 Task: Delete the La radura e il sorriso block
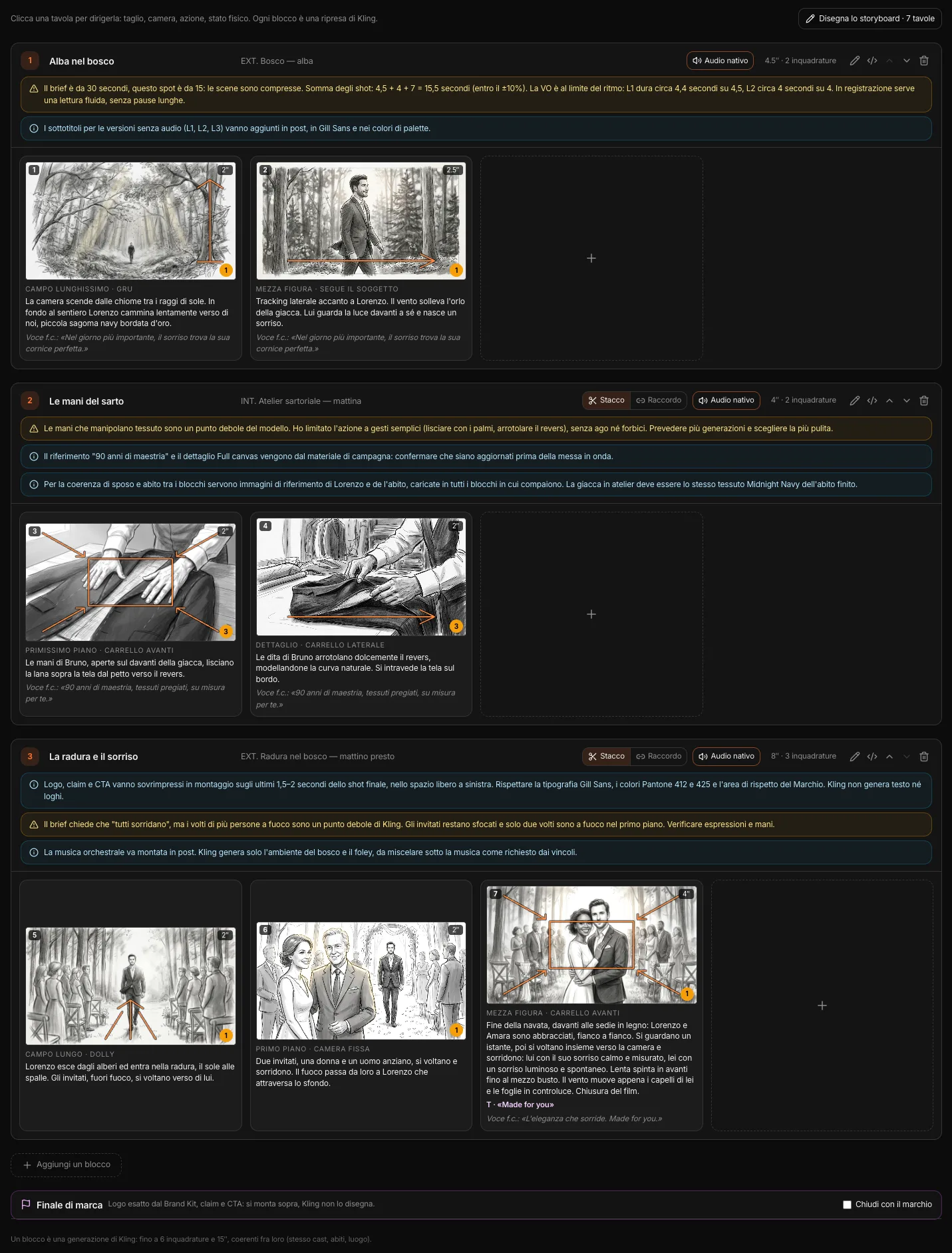(924, 757)
